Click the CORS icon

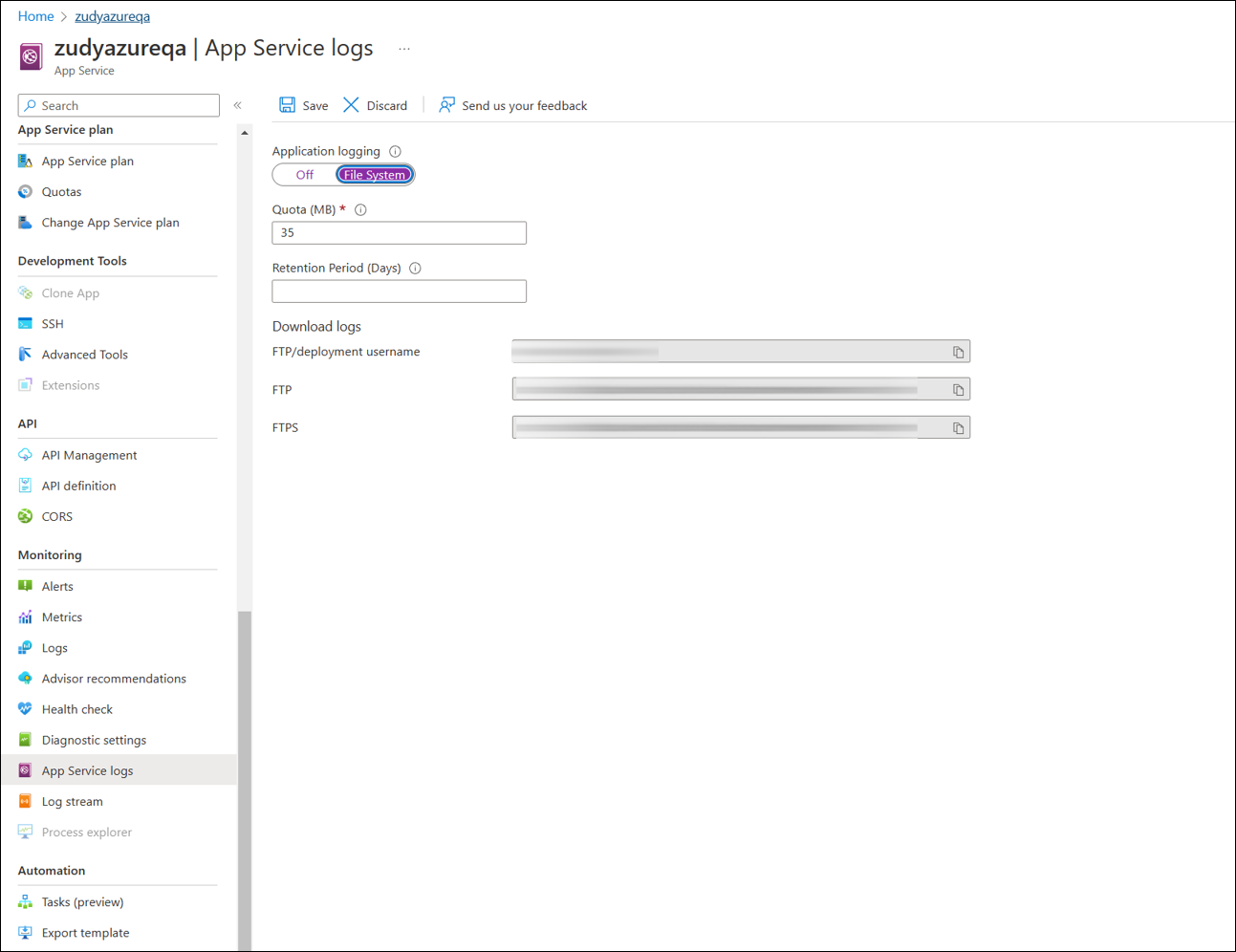(26, 516)
